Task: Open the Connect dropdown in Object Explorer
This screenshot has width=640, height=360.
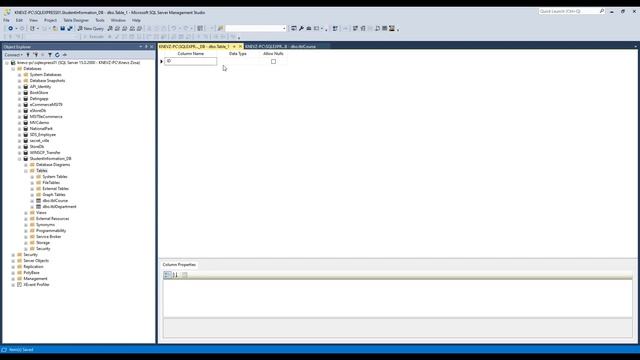Action: click(13, 55)
